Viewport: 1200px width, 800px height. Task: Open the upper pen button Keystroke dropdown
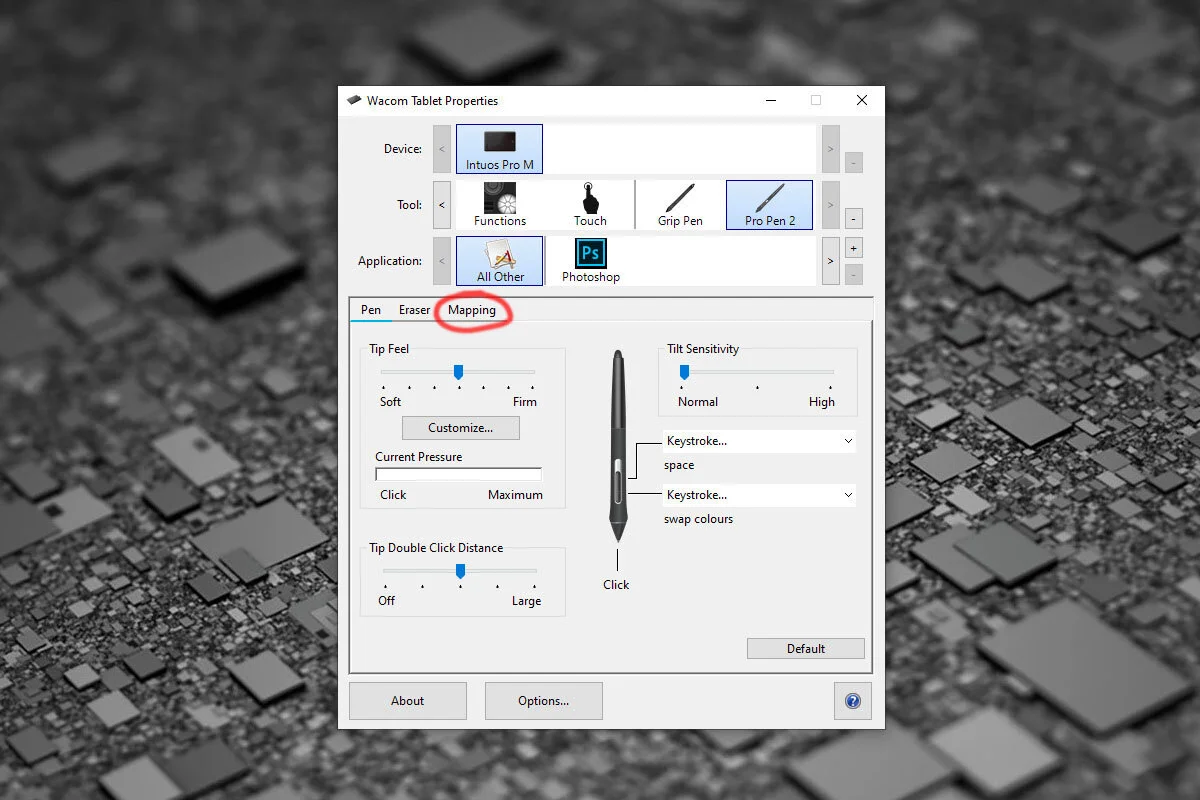coord(760,441)
